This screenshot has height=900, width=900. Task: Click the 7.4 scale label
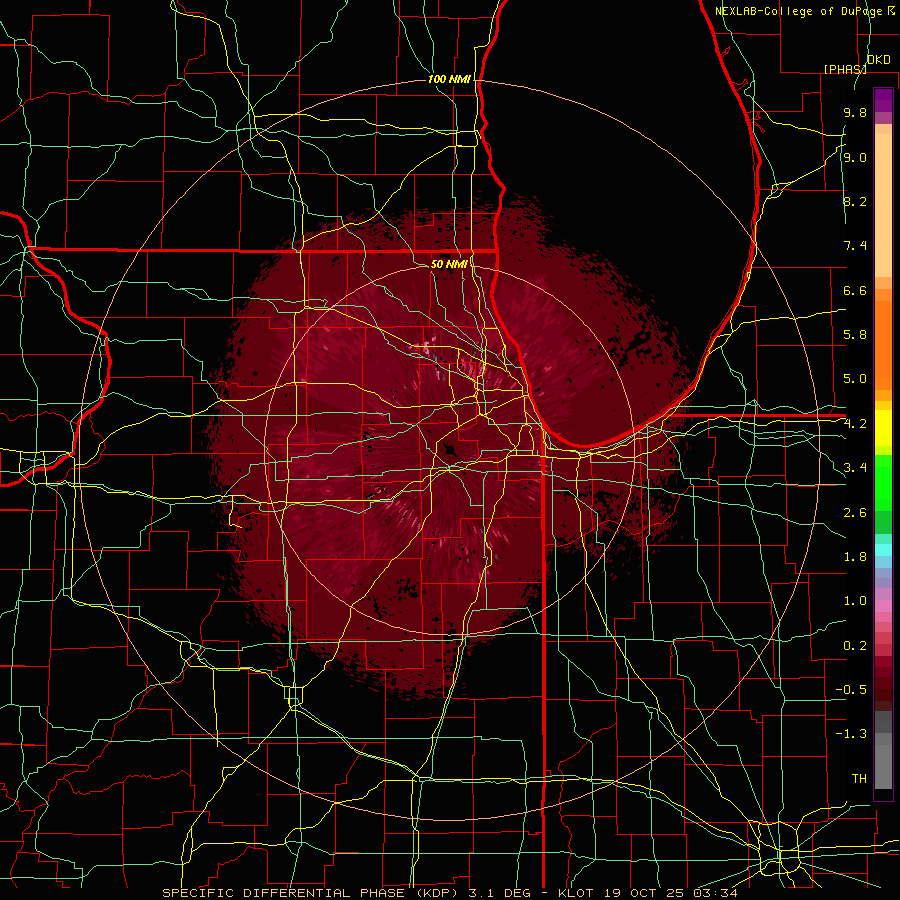pos(855,246)
